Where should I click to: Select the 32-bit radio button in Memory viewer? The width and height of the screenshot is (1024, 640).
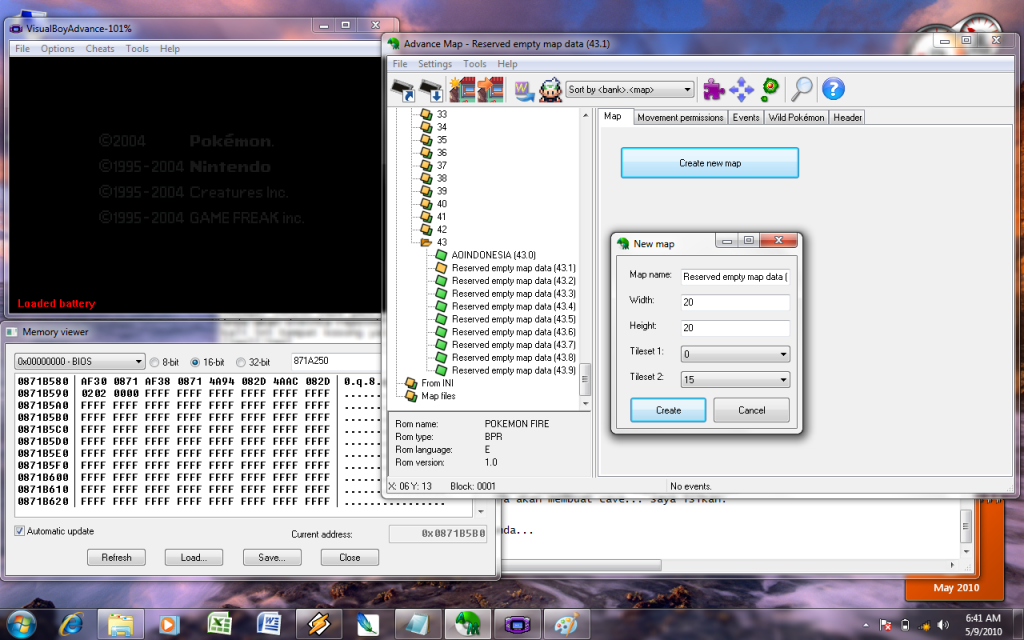click(x=241, y=362)
